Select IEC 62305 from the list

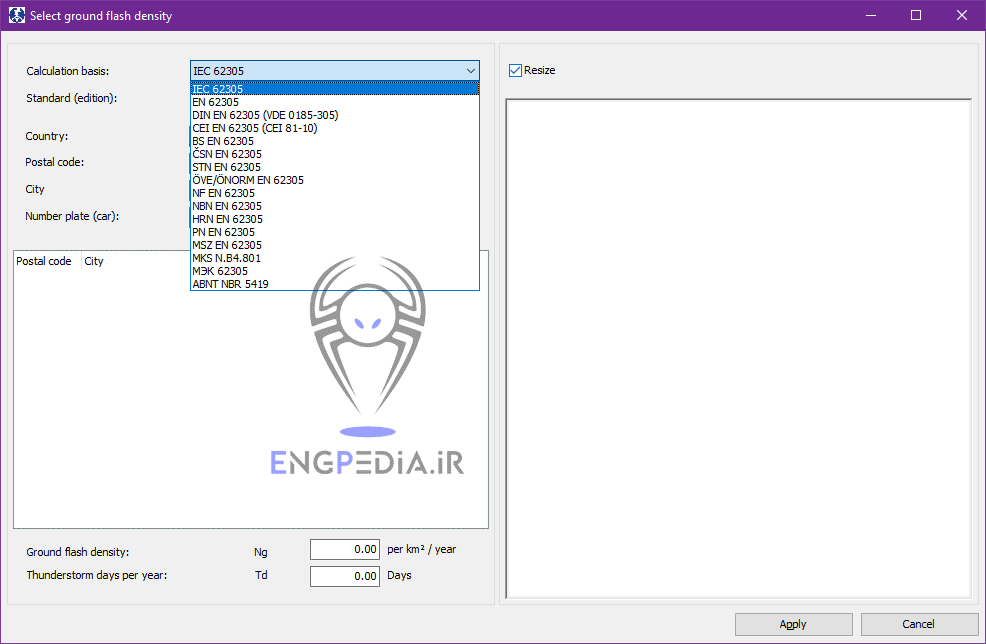(335, 89)
